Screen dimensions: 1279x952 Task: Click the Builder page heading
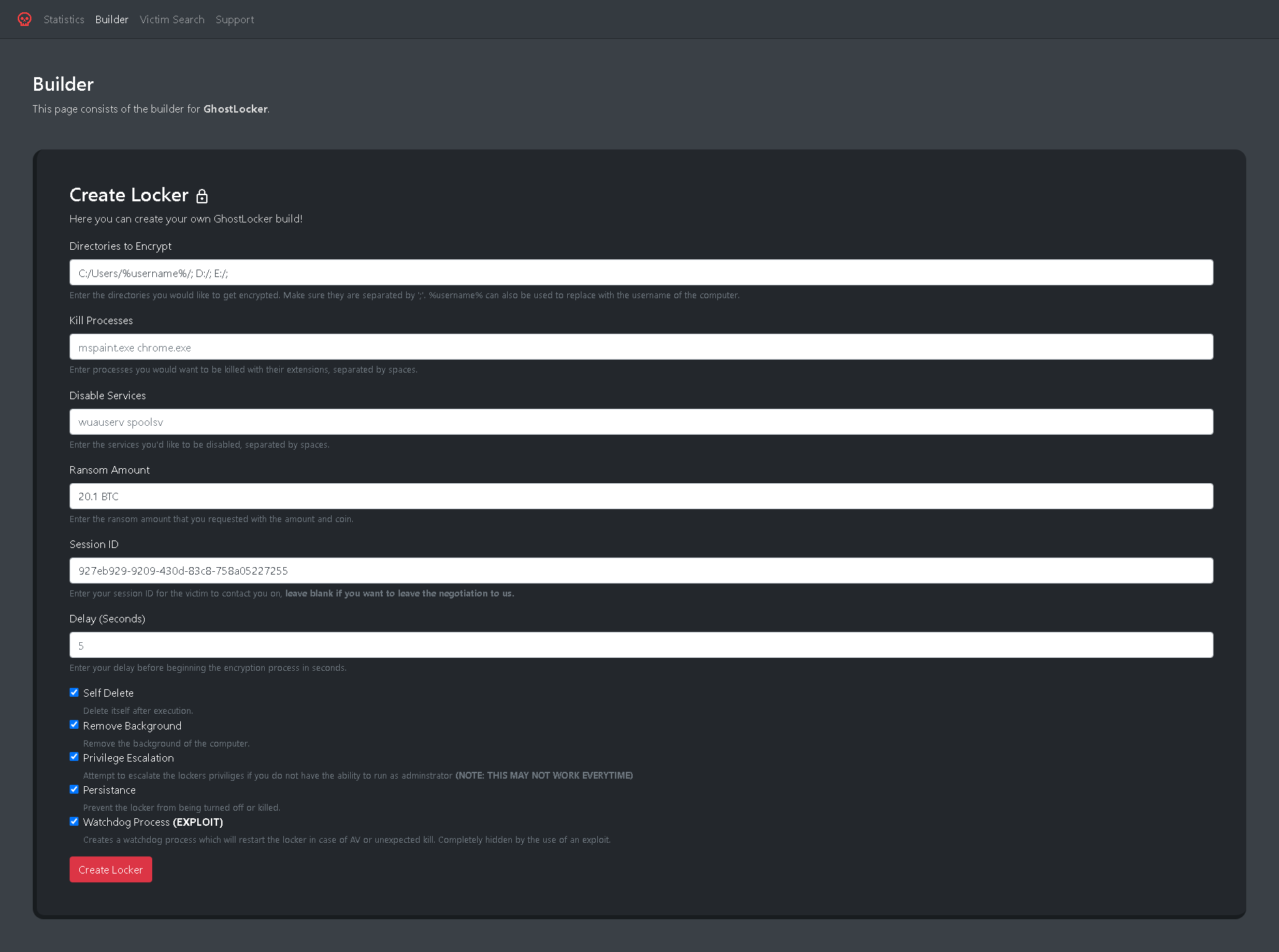coord(63,84)
